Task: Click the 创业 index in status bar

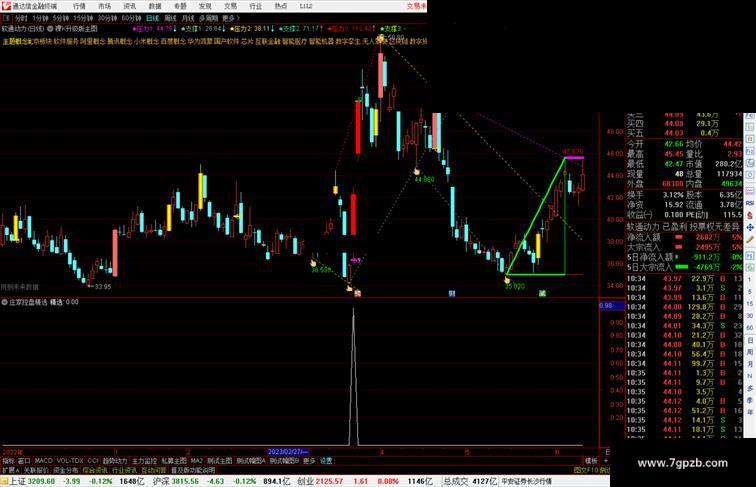Action: tap(305, 481)
